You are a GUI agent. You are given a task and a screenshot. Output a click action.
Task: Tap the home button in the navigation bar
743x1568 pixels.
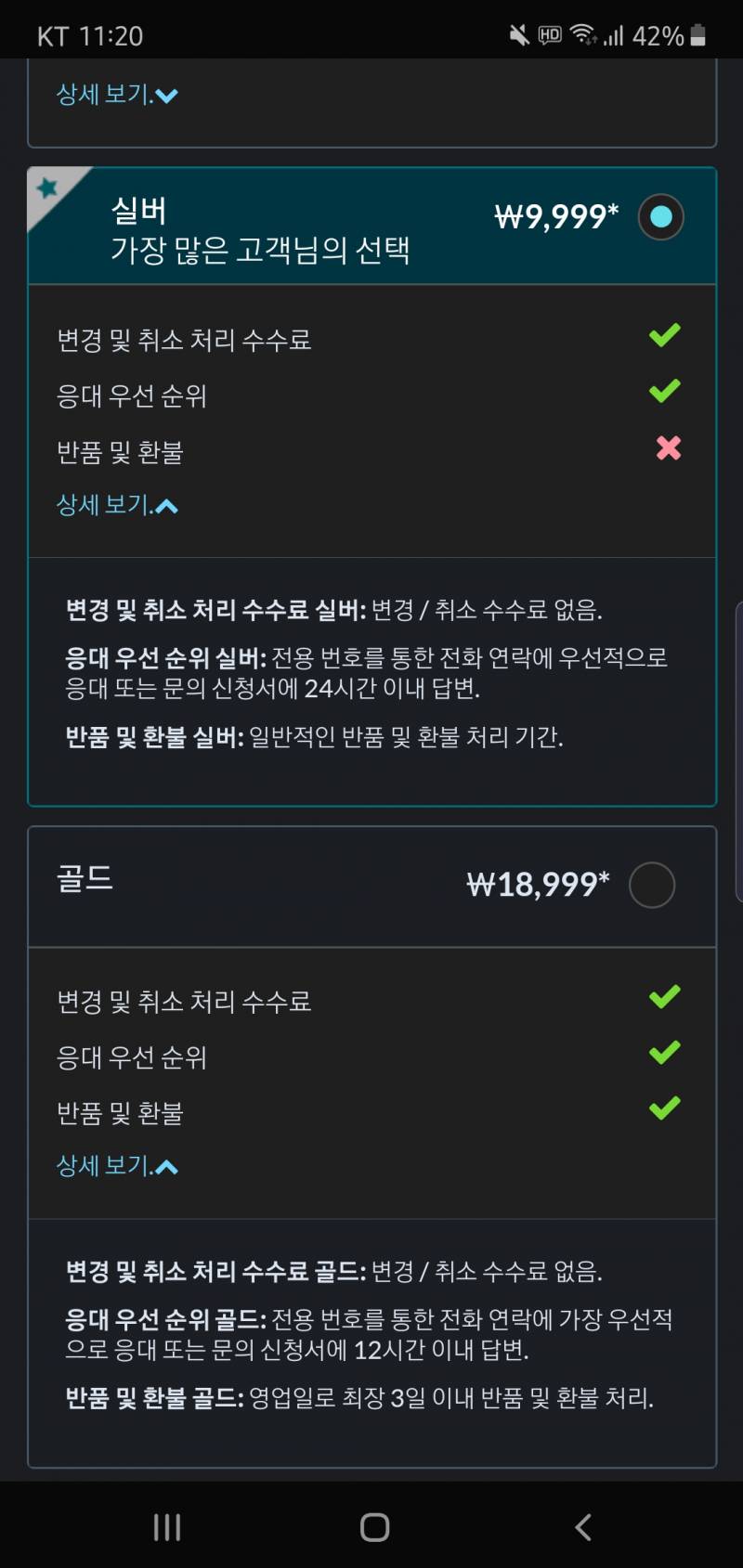pos(372,1525)
